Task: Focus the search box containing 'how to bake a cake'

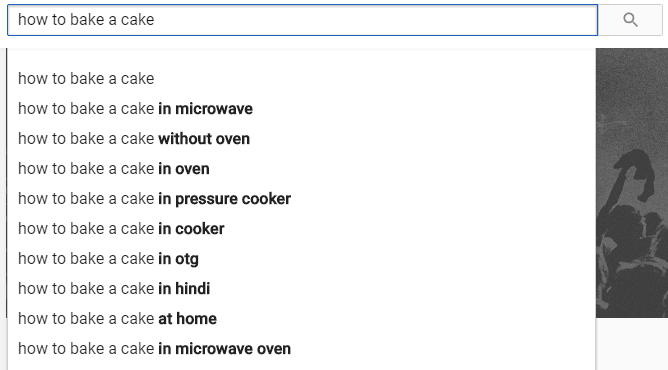Action: [x=302, y=20]
